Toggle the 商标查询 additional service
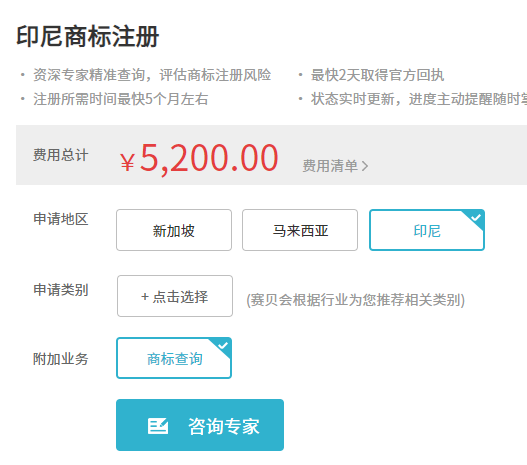The image size is (527, 465). [174, 358]
